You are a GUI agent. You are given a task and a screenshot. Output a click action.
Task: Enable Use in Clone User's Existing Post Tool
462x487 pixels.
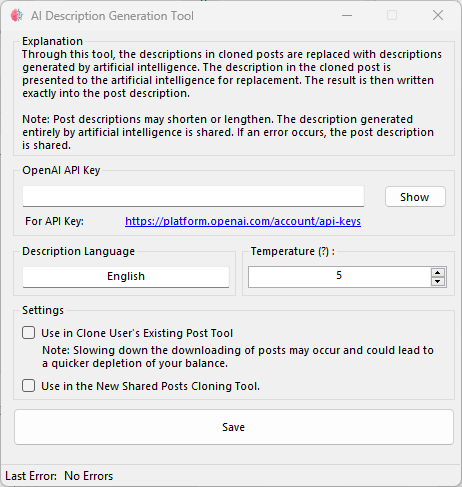[29, 333]
